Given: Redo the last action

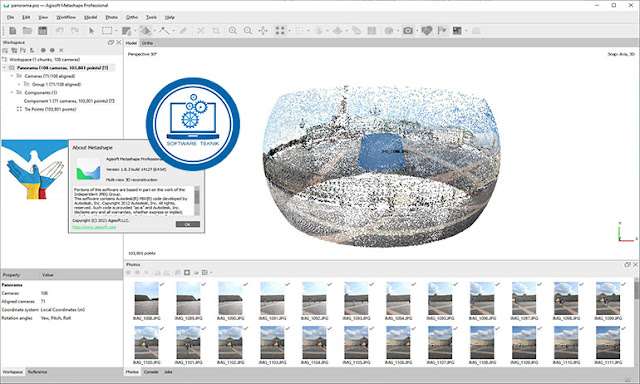Looking at the screenshot, I should [x=75, y=31].
